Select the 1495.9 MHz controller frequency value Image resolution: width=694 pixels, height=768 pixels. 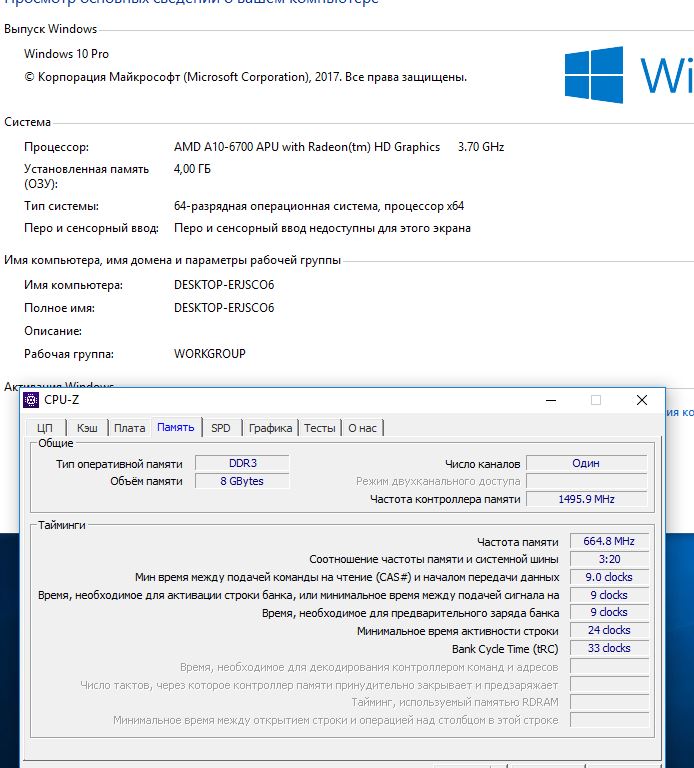(586, 499)
